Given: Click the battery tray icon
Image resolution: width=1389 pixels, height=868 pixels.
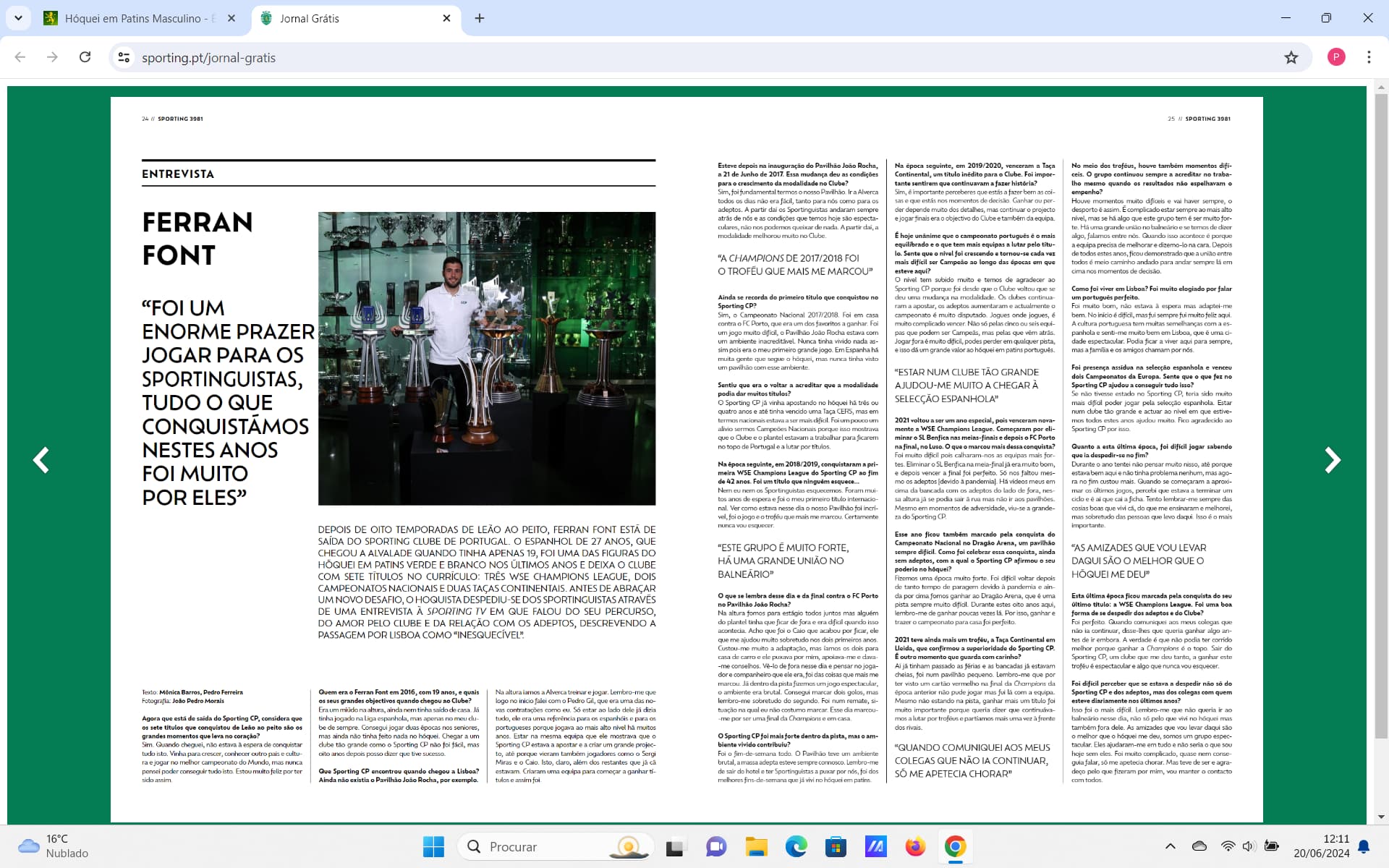Looking at the screenshot, I should 1271,846.
